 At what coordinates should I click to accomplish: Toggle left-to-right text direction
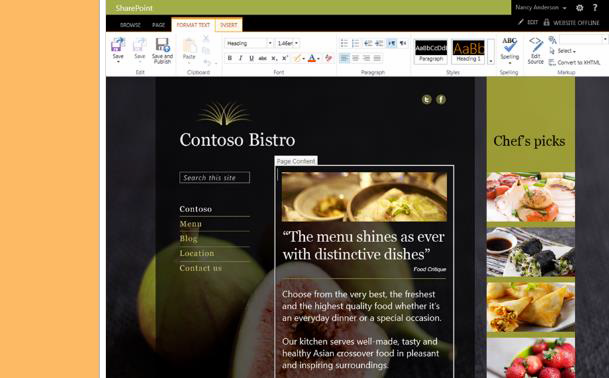(392, 43)
